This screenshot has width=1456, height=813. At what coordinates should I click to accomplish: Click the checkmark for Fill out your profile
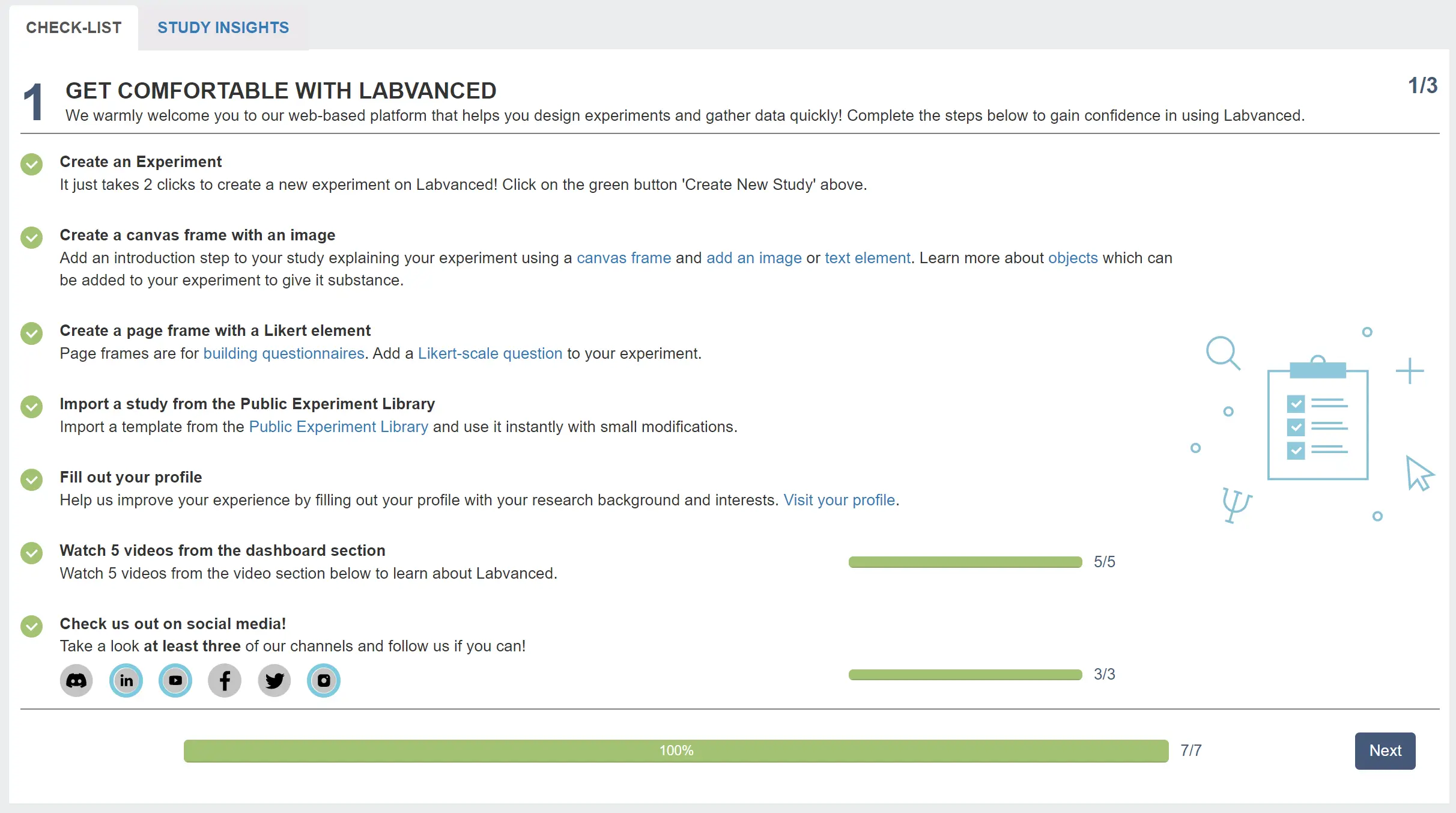point(31,480)
